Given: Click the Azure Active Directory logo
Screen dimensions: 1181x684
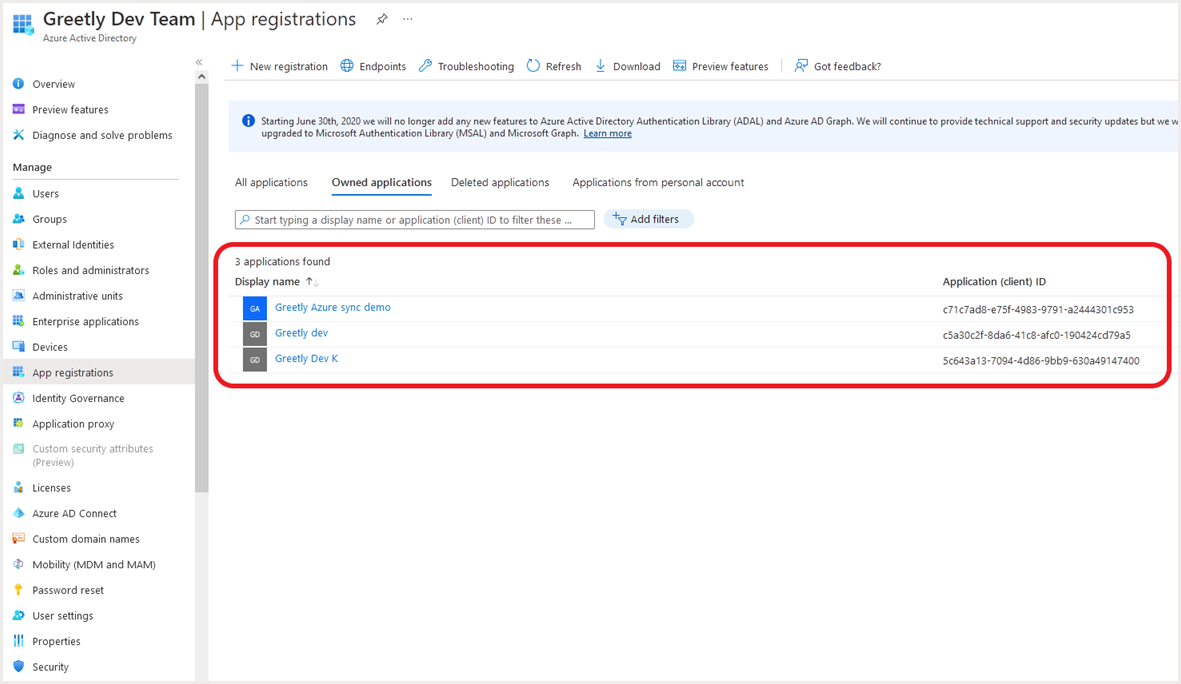Looking at the screenshot, I should 22,25.
